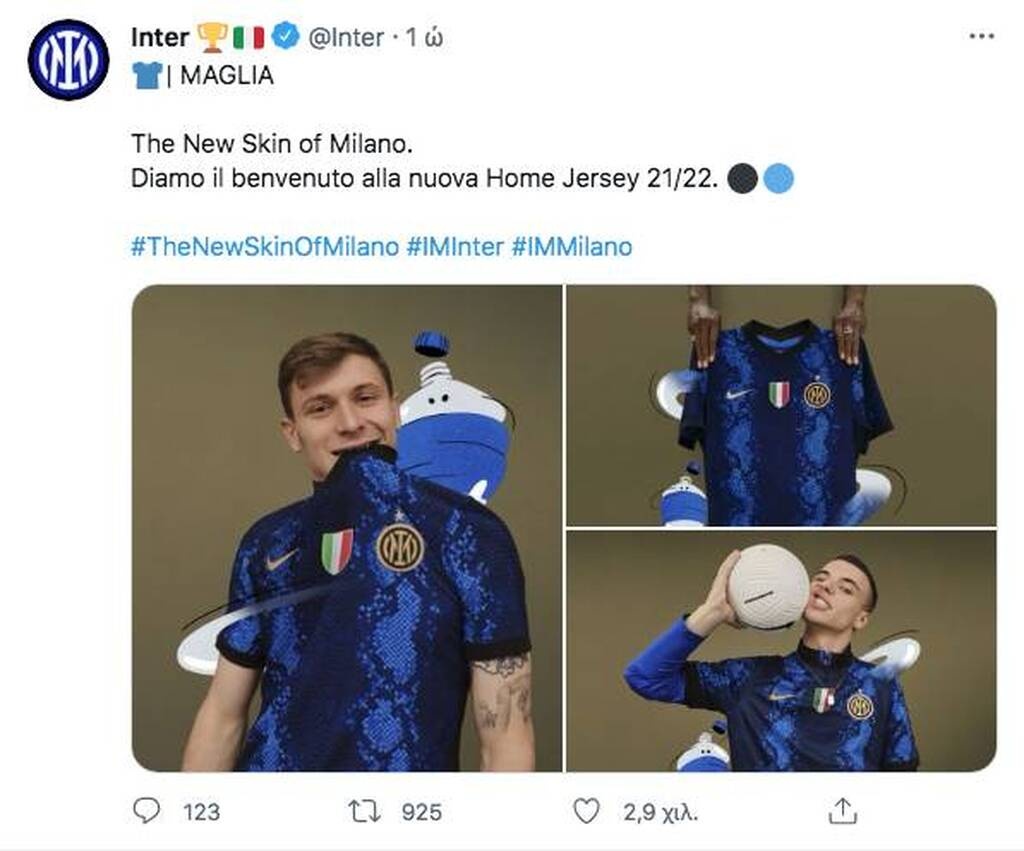Click the trophy emoji beside Inter name
The width and height of the screenshot is (1024, 851).
[x=212, y=38]
